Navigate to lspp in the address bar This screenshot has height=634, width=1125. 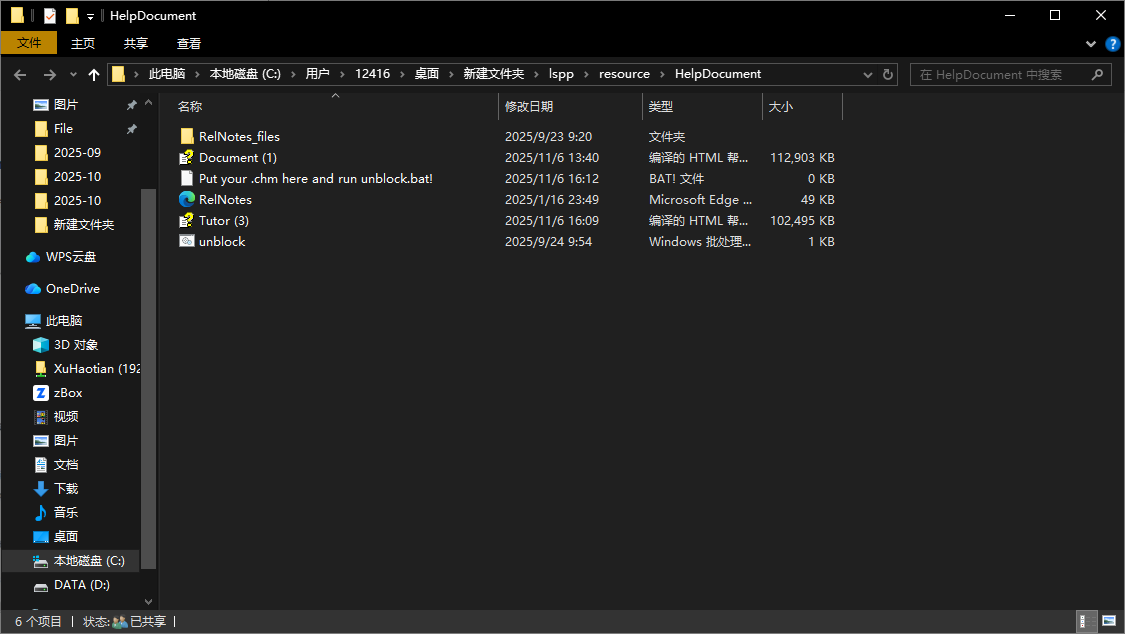561,74
